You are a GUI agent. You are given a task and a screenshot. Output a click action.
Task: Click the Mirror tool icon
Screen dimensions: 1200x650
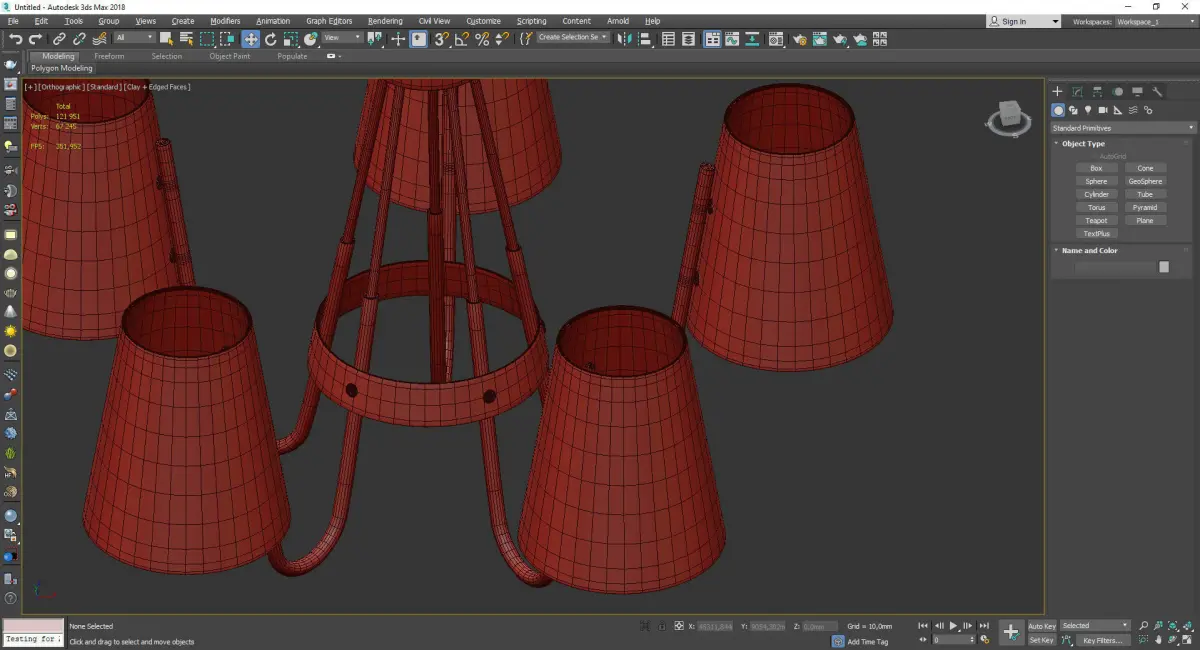pyautogui.click(x=625, y=39)
